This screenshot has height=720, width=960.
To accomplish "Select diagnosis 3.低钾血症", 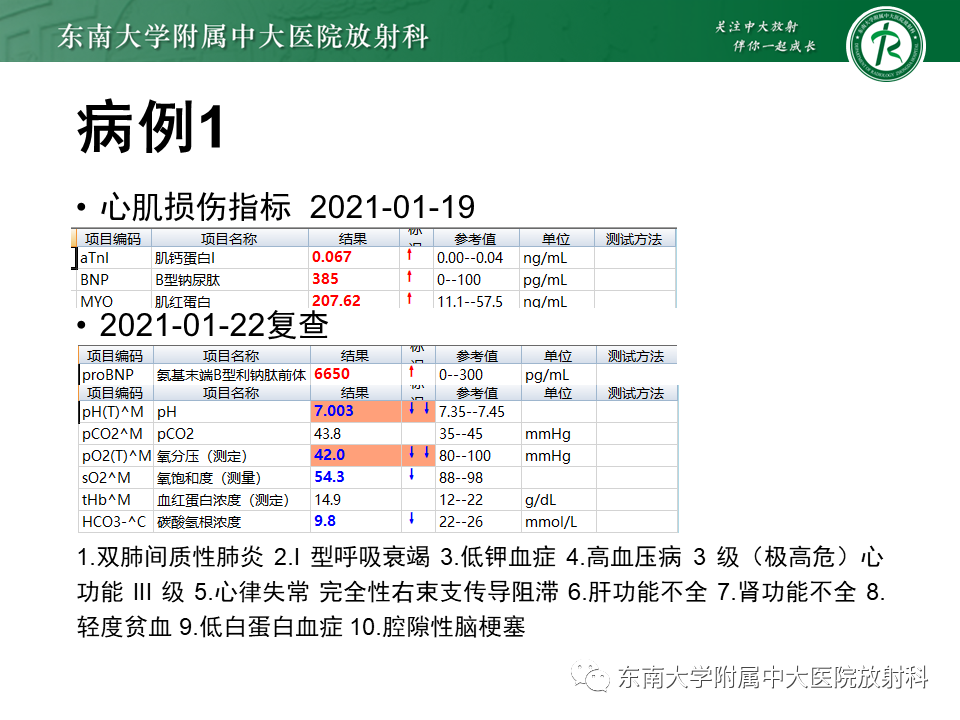I will click(498, 557).
